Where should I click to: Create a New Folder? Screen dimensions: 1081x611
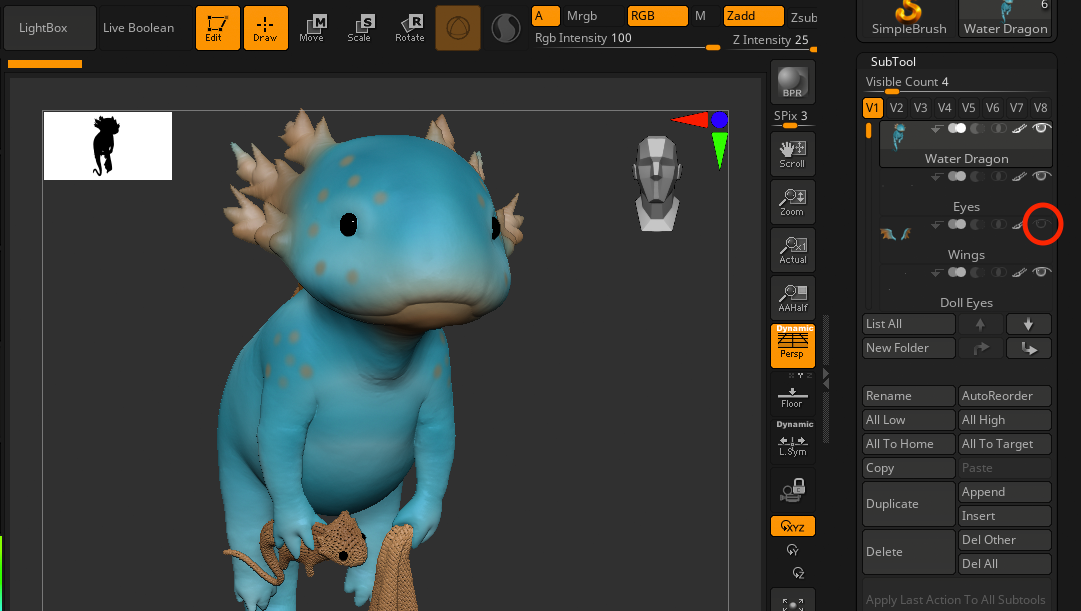point(909,348)
